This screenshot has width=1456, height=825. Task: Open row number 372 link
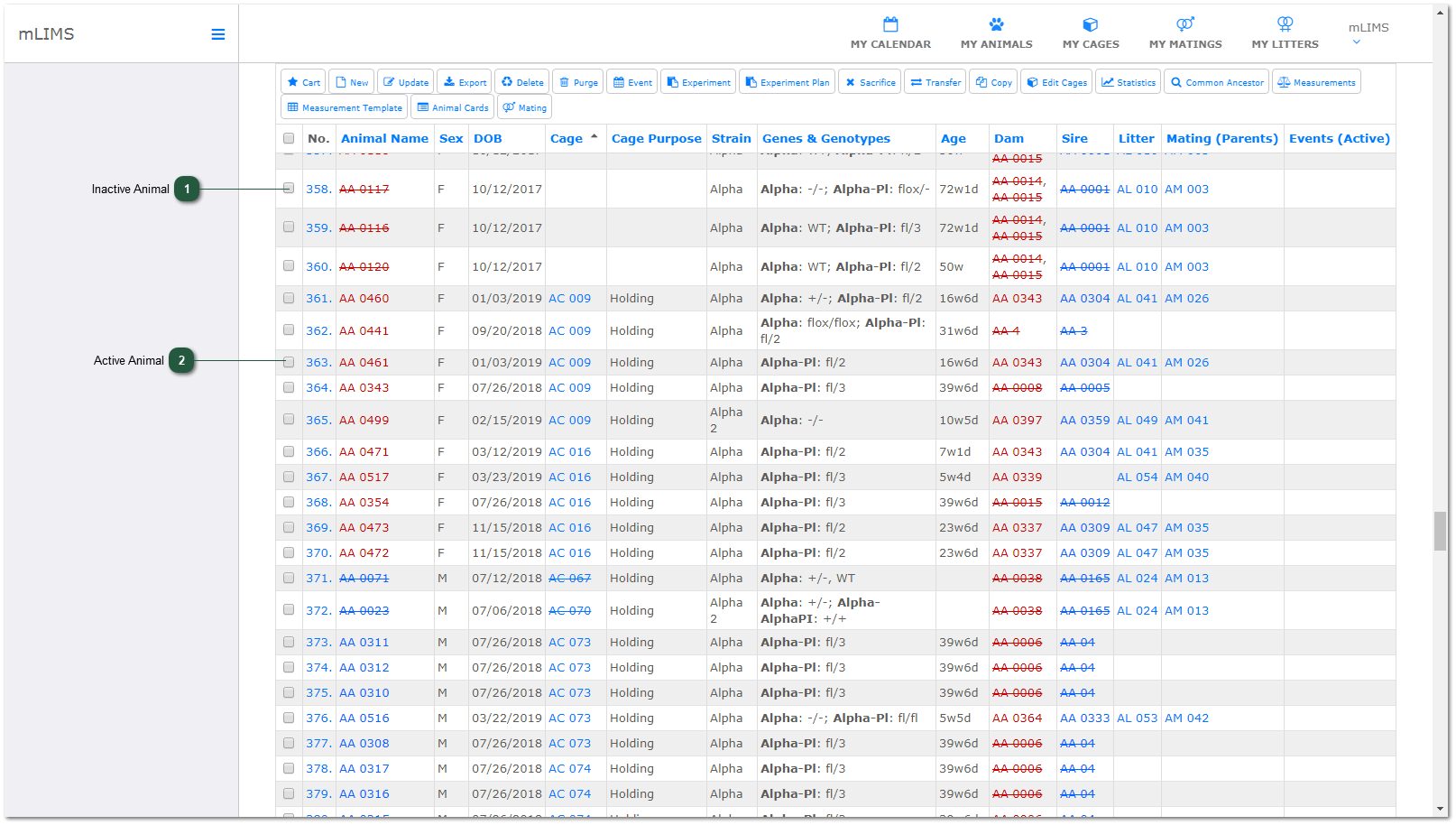[x=318, y=610]
